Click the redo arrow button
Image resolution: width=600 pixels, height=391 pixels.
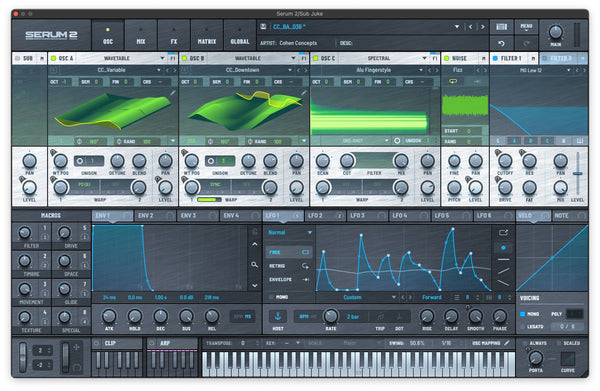(526, 43)
